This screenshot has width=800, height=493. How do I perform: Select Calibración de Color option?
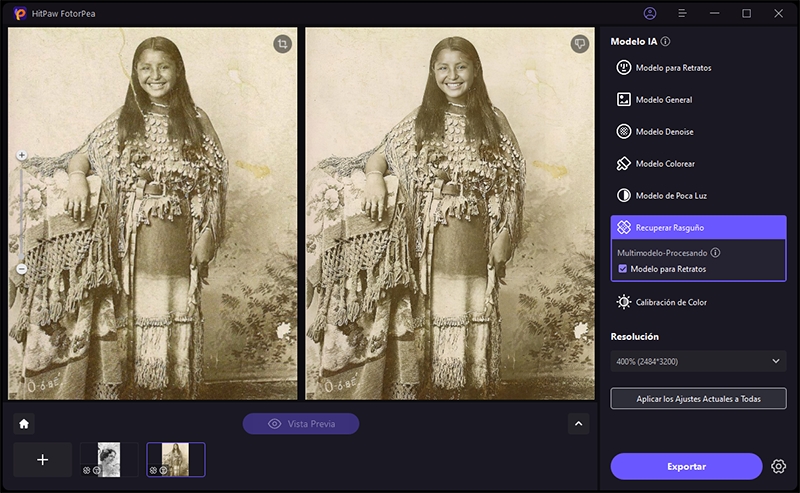click(x=698, y=302)
